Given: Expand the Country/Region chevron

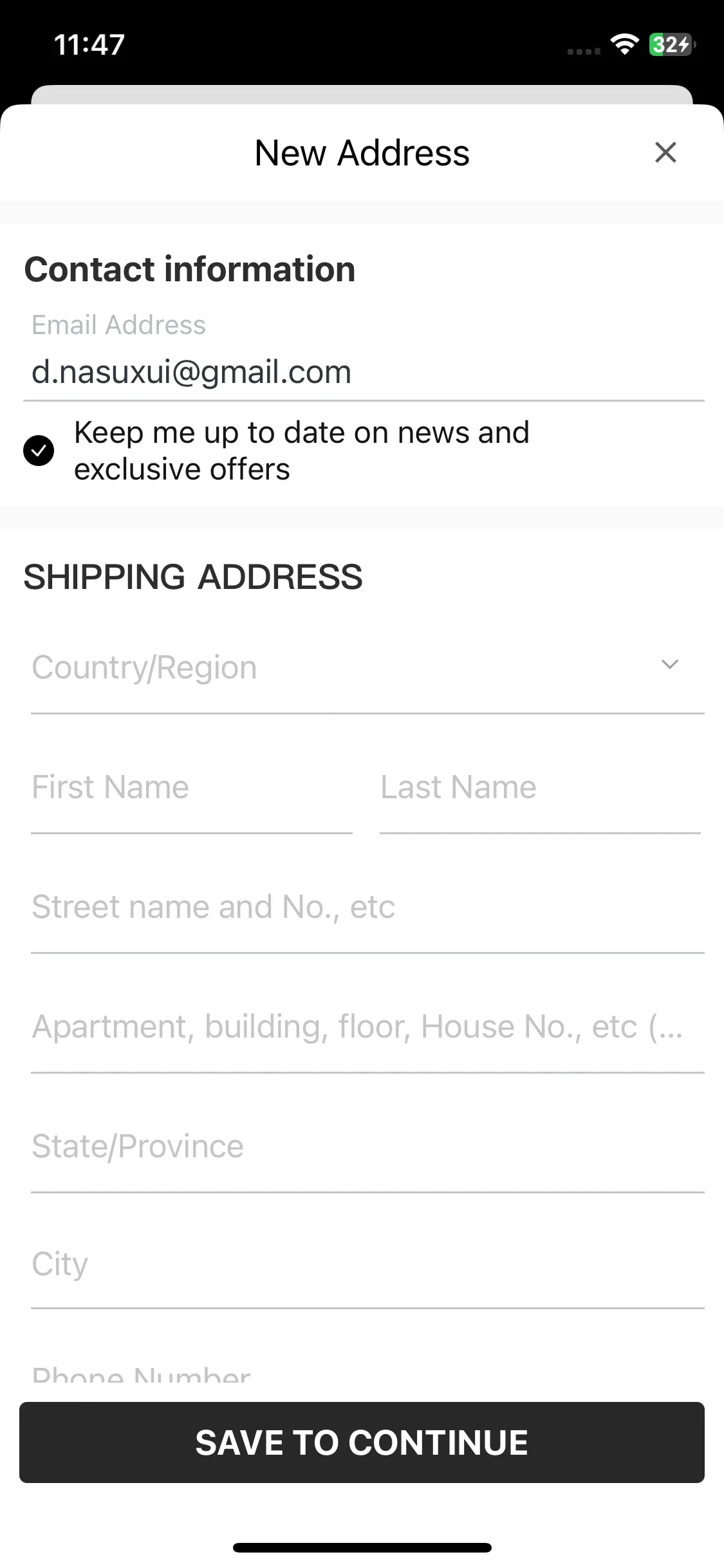Looking at the screenshot, I should click(x=670, y=665).
